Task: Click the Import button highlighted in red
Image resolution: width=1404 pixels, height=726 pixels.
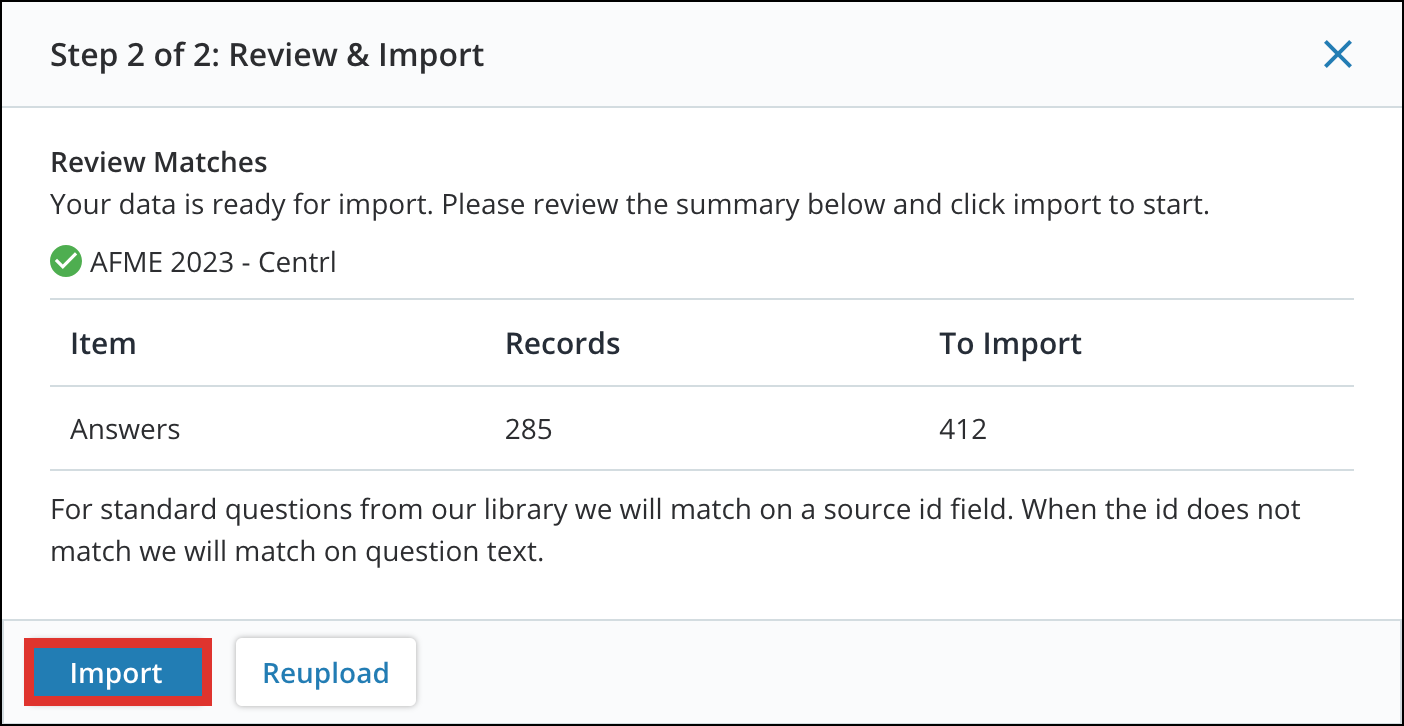Action: click(116, 672)
